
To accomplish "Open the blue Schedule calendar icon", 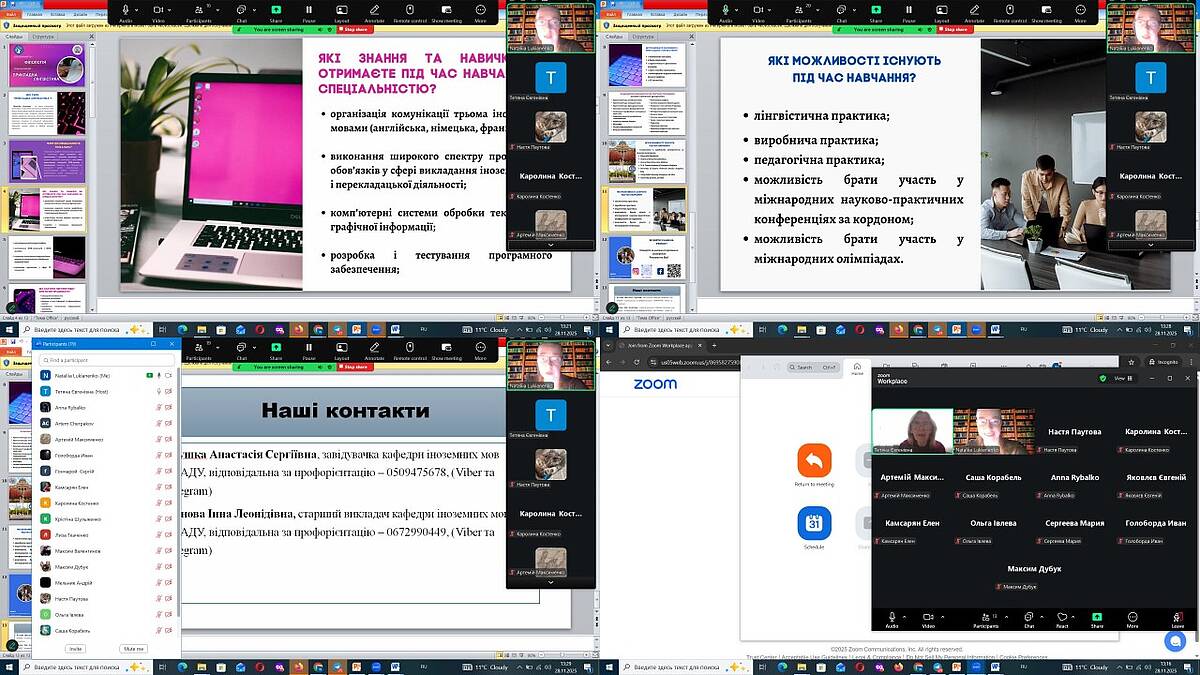I will pyautogui.click(x=814, y=523).
